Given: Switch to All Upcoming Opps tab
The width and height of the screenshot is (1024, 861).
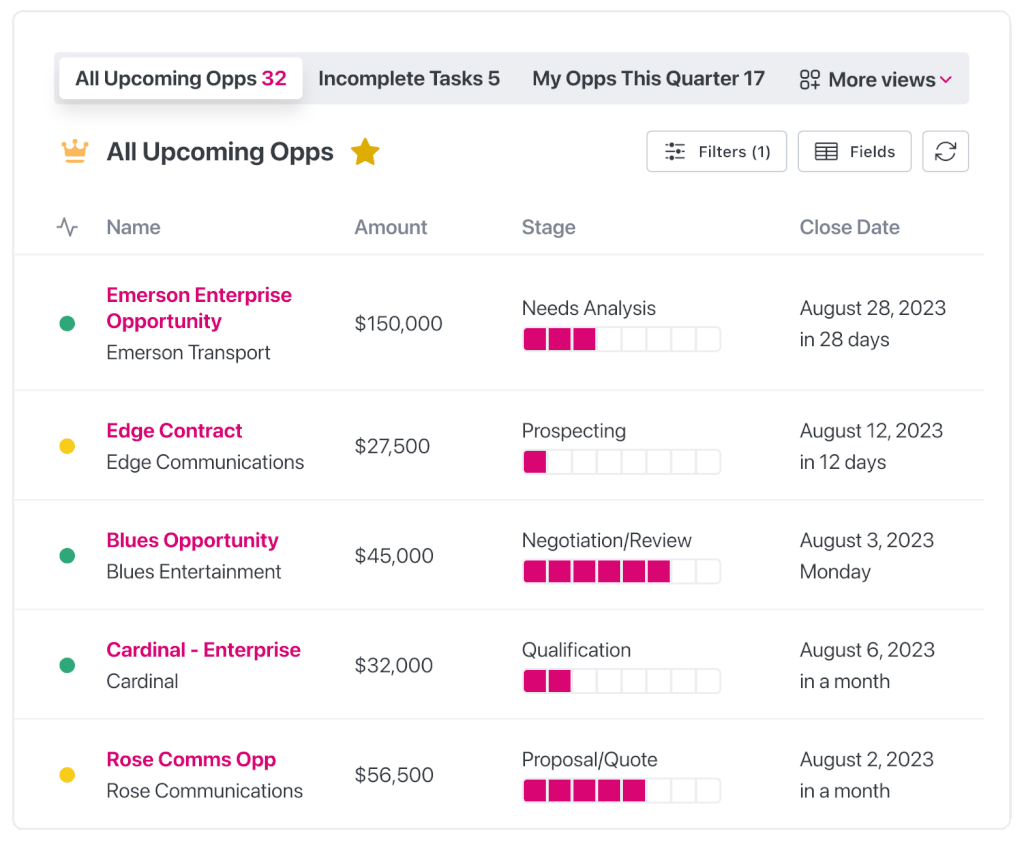Looking at the screenshot, I should [181, 78].
